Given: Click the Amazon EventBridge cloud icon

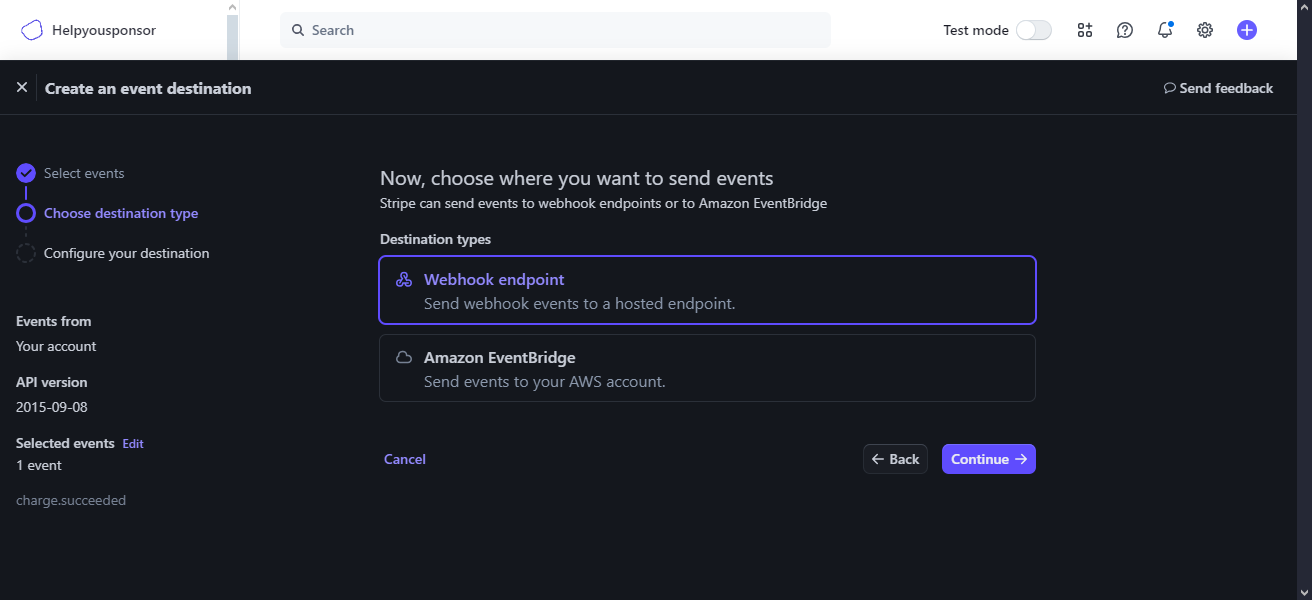Looking at the screenshot, I should point(404,357).
